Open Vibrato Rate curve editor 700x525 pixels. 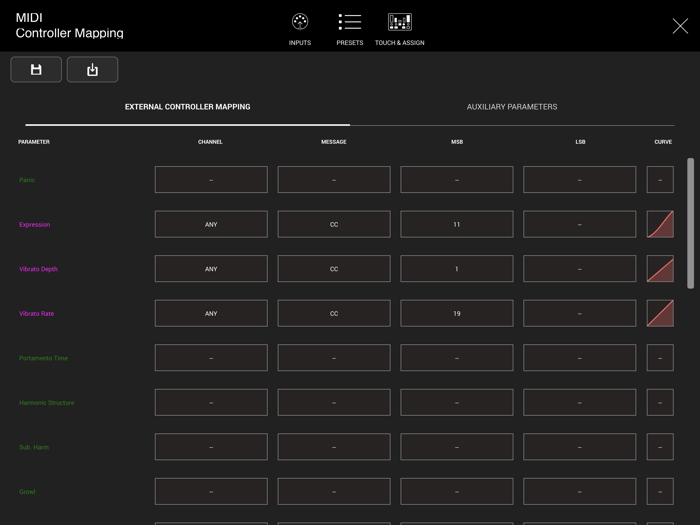pyautogui.click(x=660, y=313)
